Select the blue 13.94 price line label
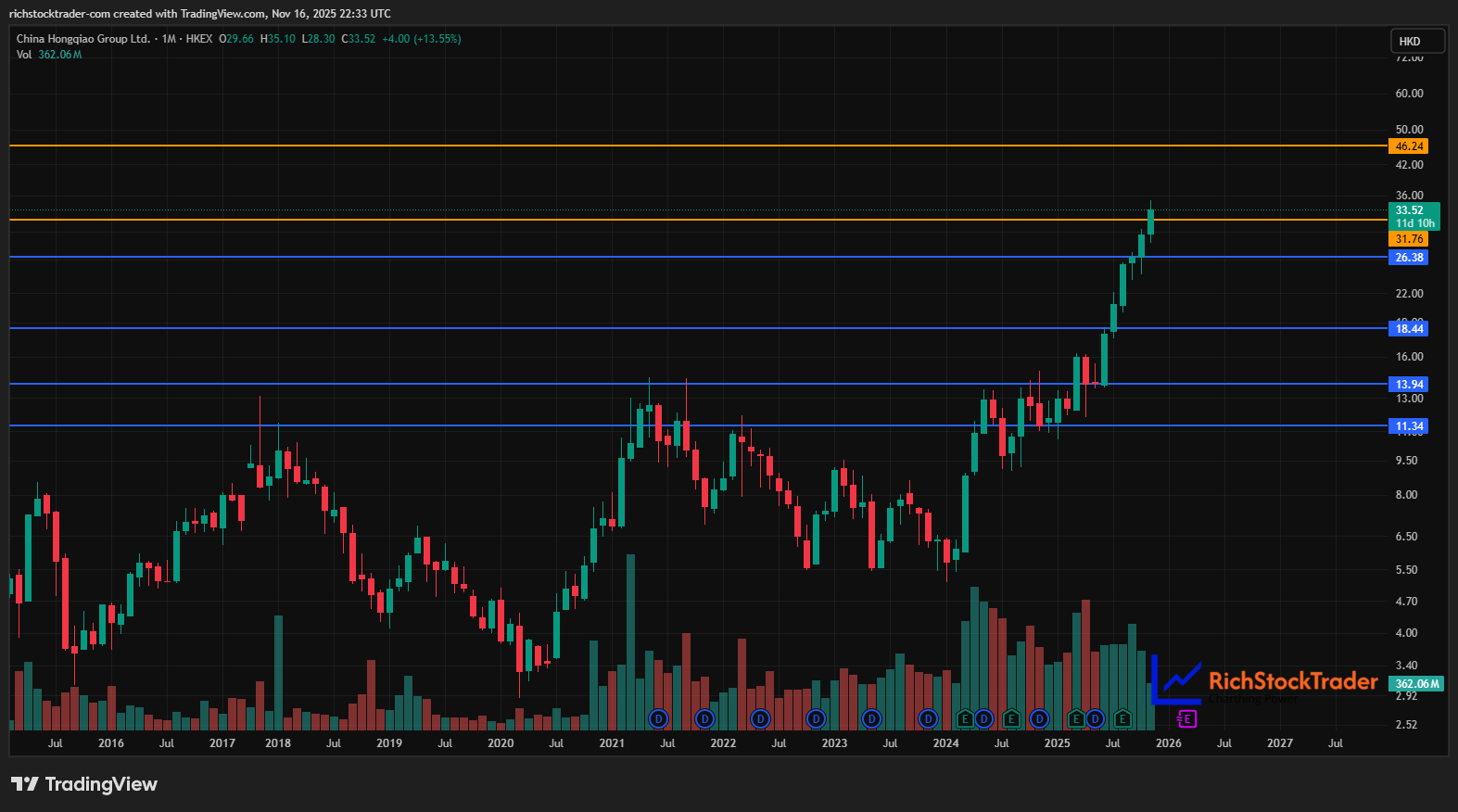The image size is (1458, 812). point(1409,385)
